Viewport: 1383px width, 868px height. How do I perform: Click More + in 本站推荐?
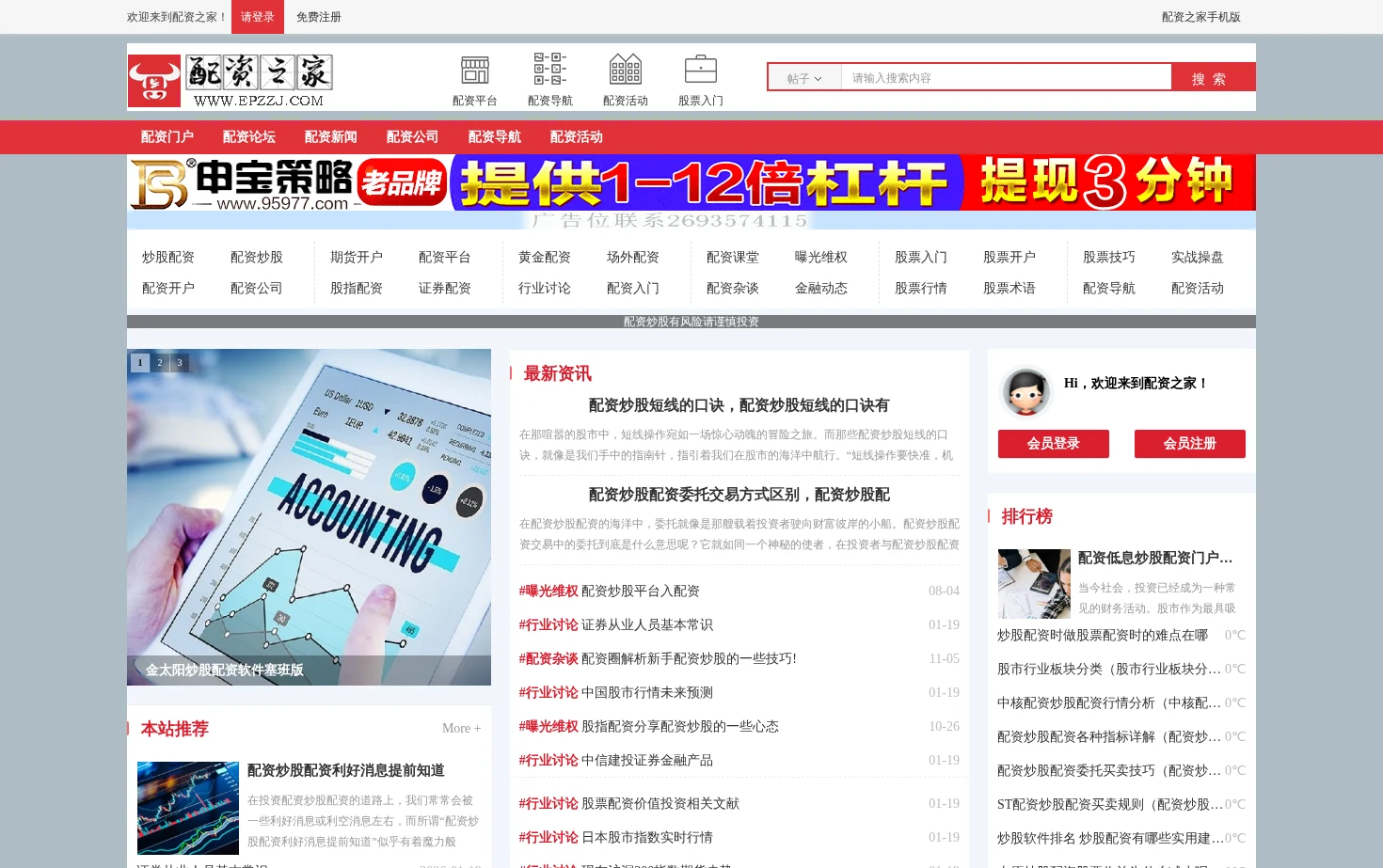[x=461, y=728]
